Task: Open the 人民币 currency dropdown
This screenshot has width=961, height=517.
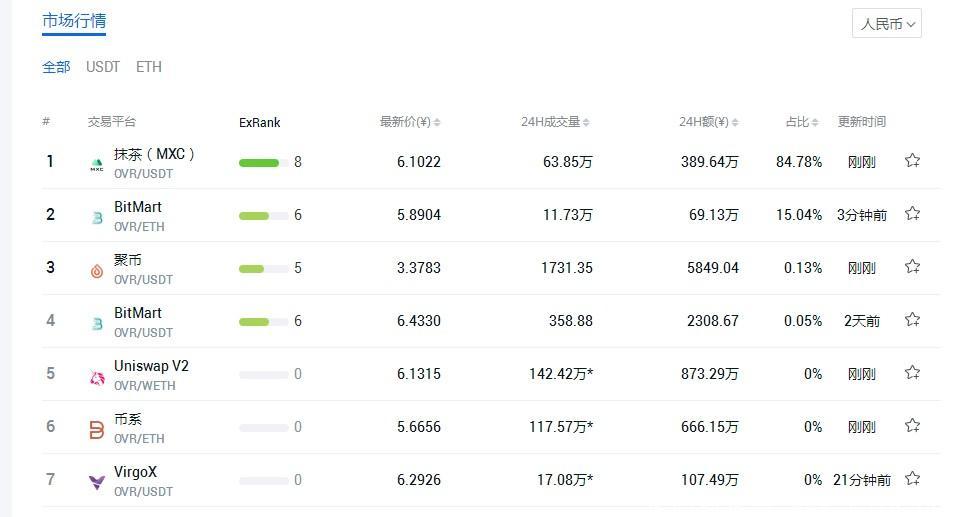Action: click(x=887, y=23)
